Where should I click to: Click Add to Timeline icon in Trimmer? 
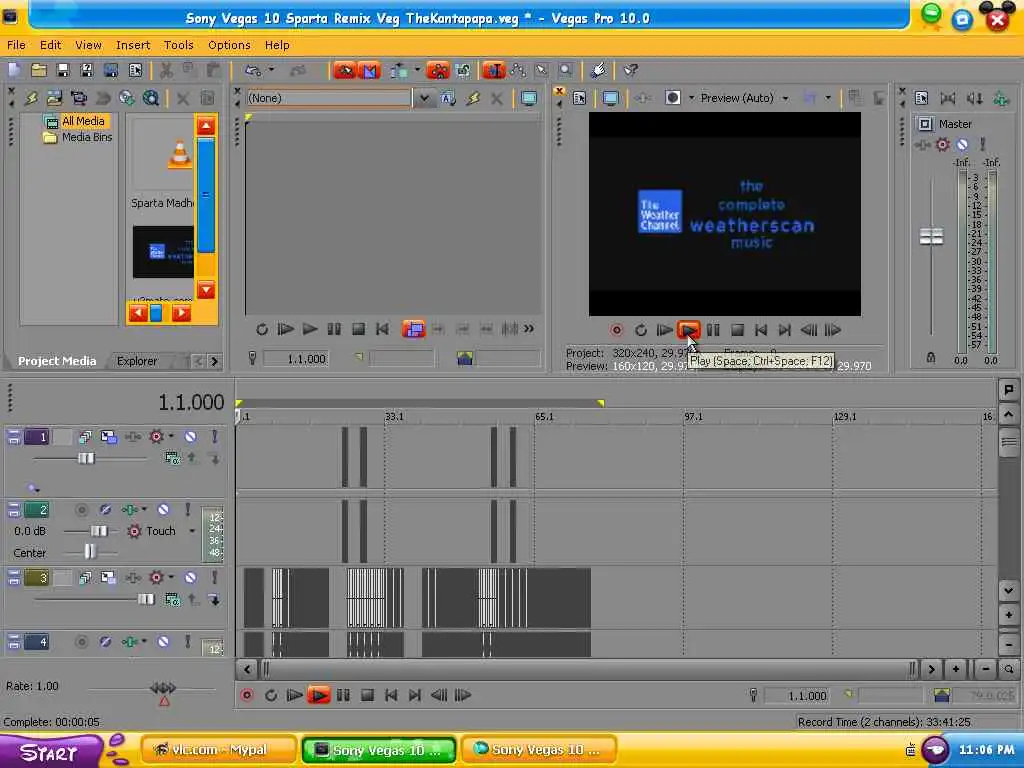click(413, 329)
